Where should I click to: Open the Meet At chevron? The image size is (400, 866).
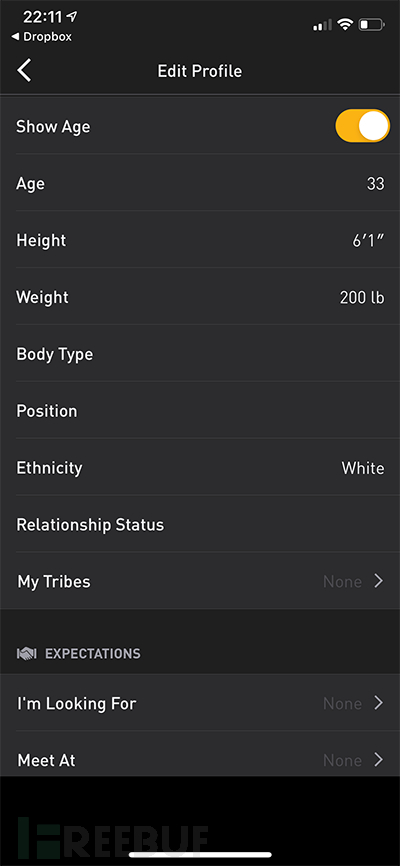tap(378, 760)
